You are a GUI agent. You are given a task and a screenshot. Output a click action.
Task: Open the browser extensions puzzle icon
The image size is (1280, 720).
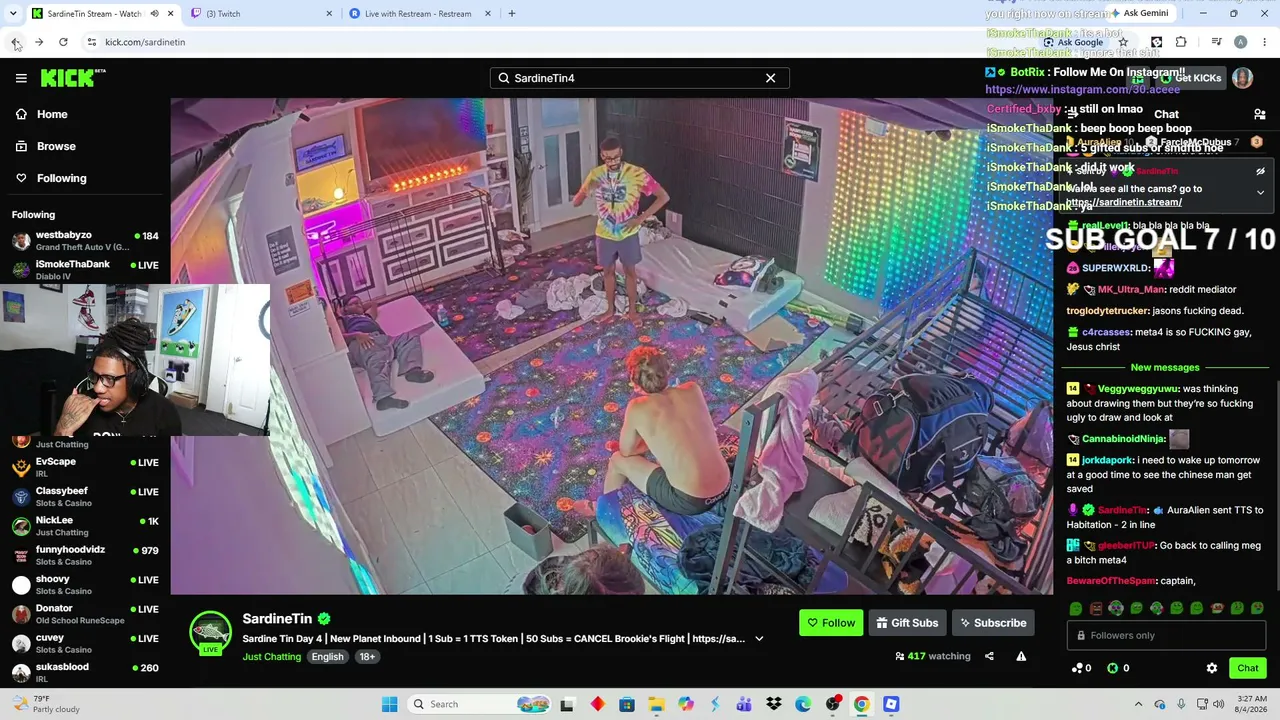(1181, 42)
